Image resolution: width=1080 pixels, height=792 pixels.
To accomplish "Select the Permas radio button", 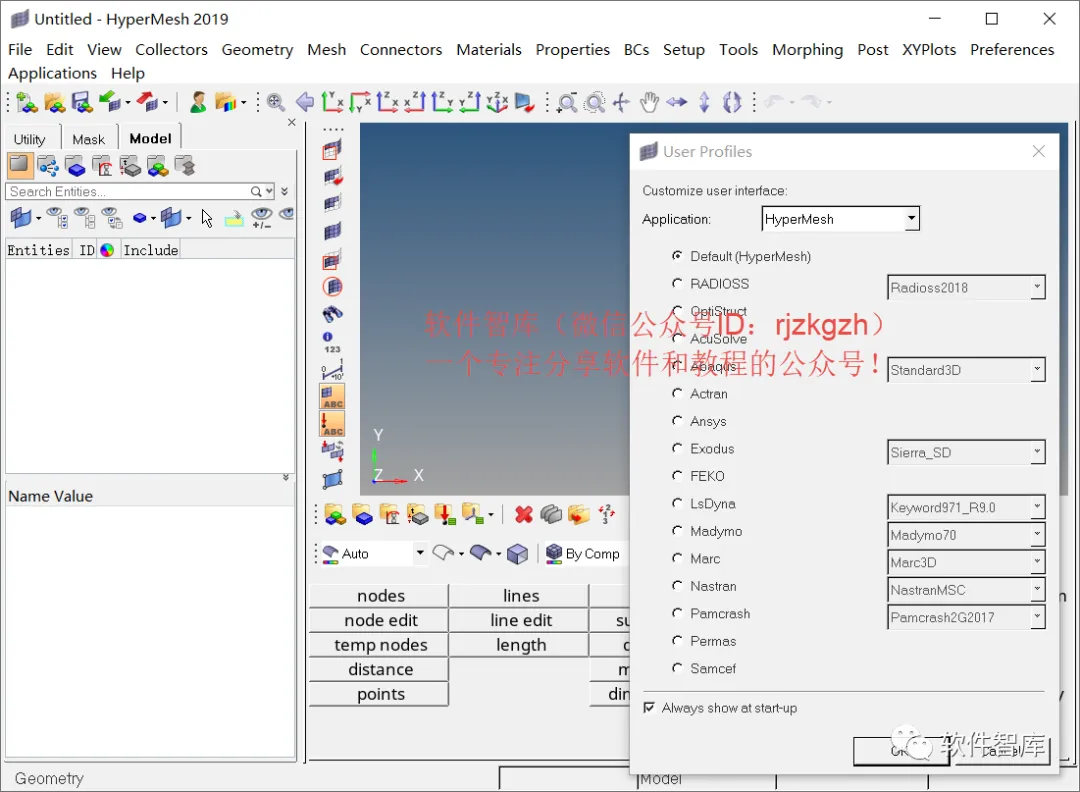I will click(x=677, y=641).
